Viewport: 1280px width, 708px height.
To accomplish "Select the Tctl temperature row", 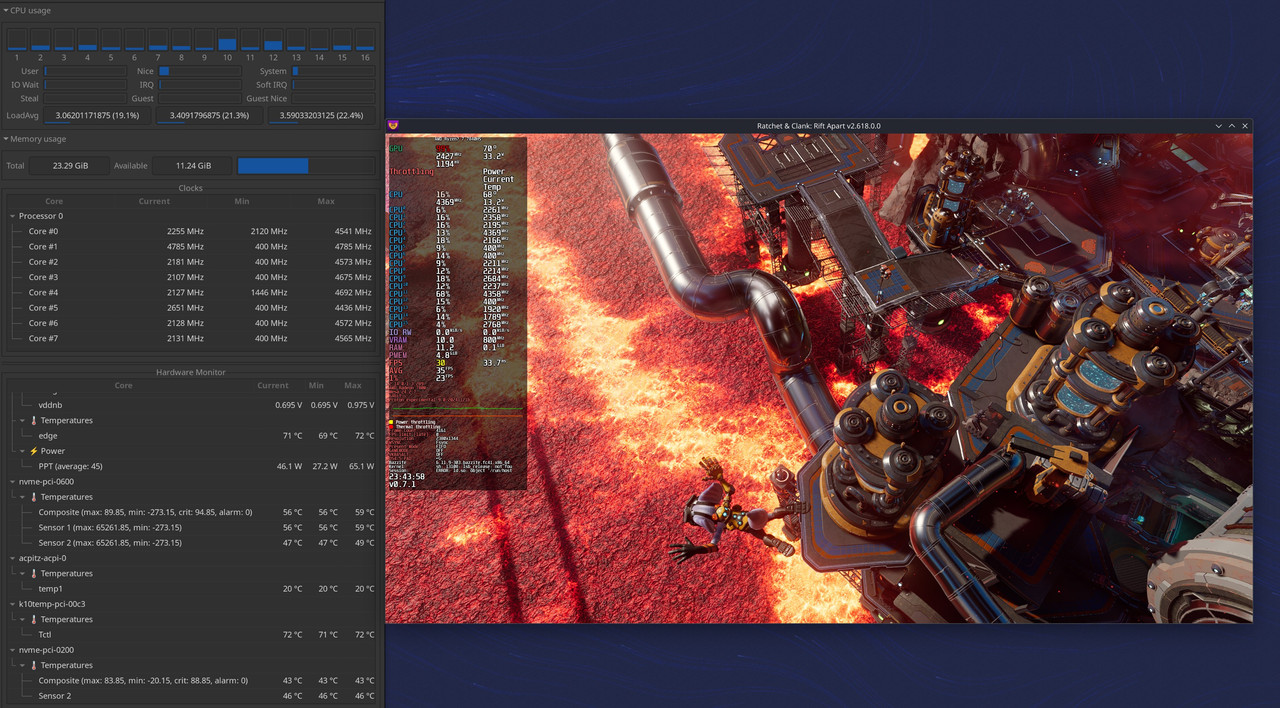I will click(192, 635).
